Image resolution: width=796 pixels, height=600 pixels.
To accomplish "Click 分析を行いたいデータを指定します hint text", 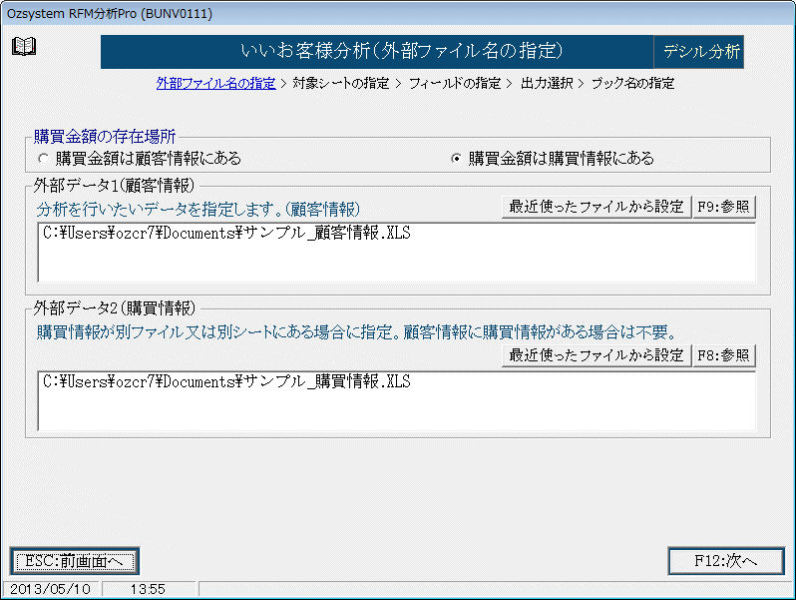I will 198,209.
